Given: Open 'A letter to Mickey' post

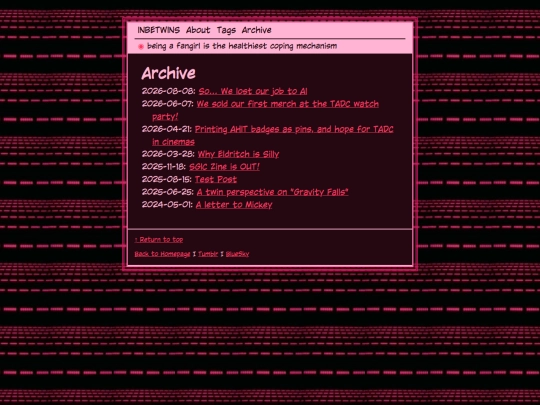Looking at the screenshot, I should (x=234, y=205).
